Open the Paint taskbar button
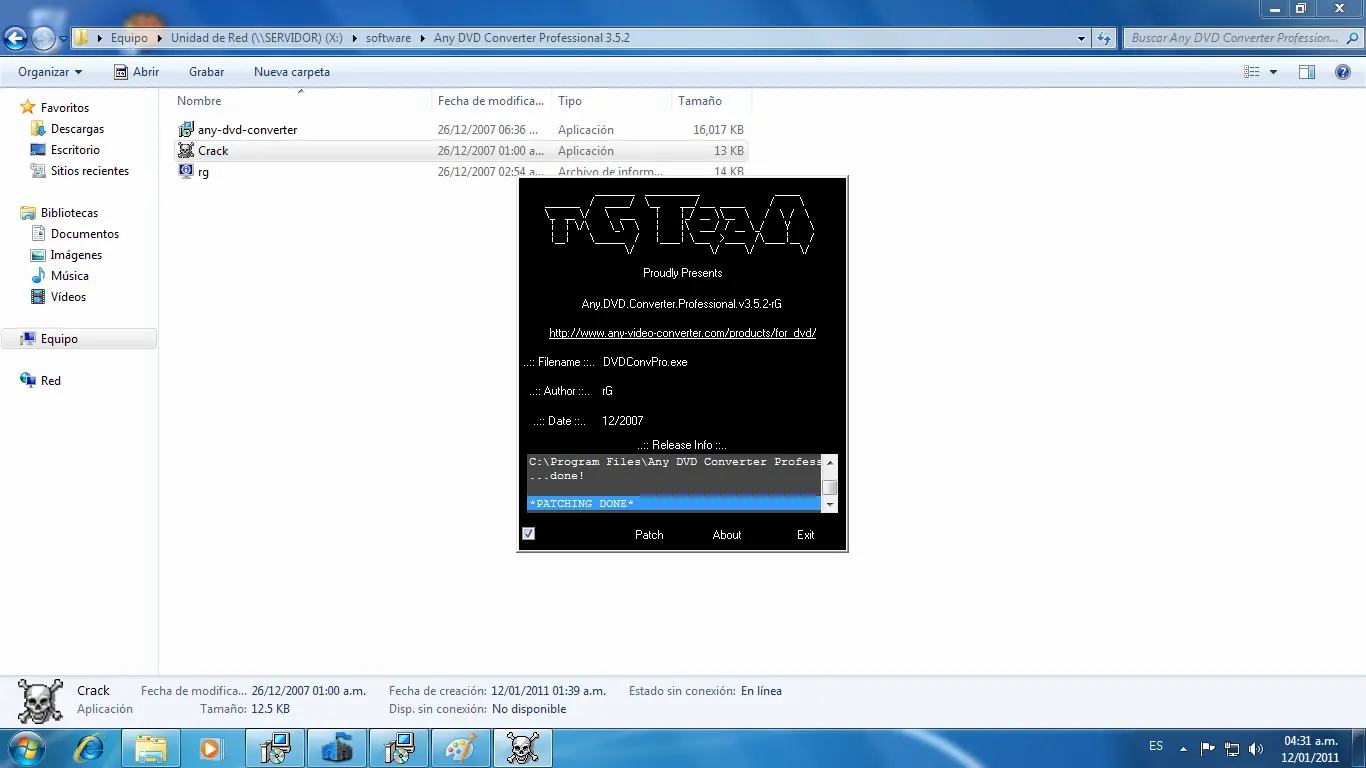The image size is (1366, 768). tap(461, 748)
